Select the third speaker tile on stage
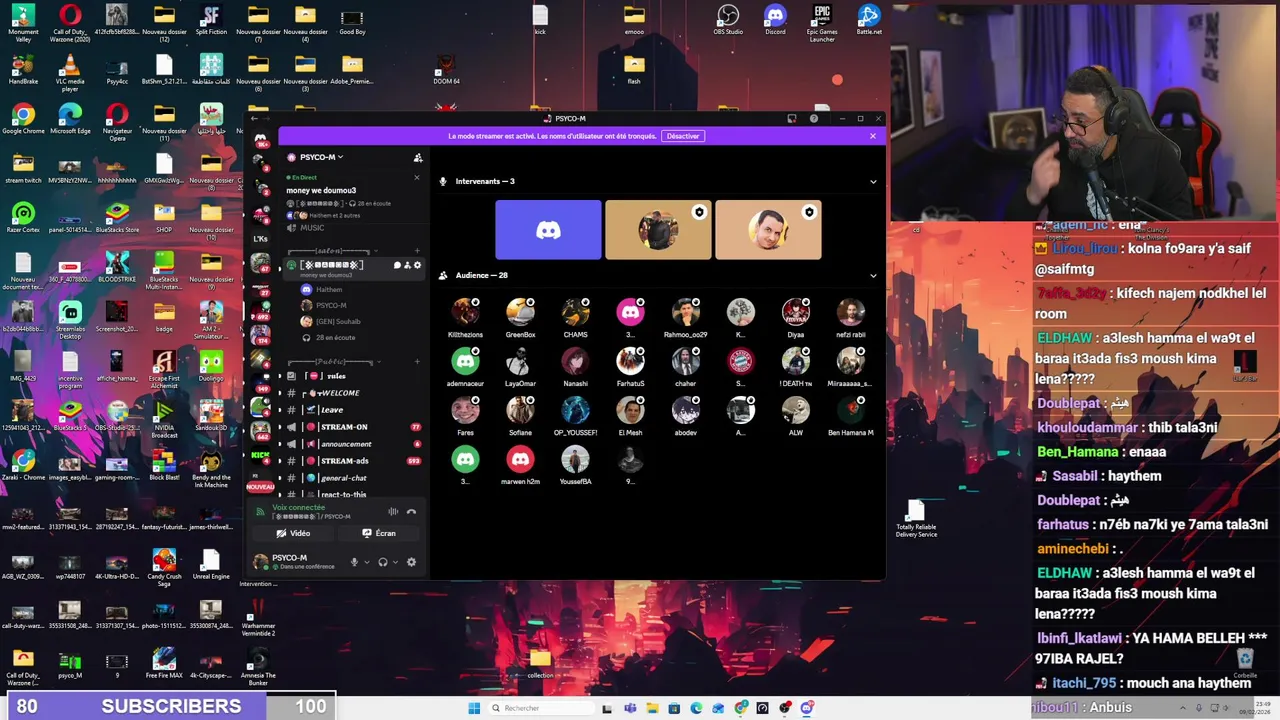This screenshot has width=1280, height=720. 768,230
